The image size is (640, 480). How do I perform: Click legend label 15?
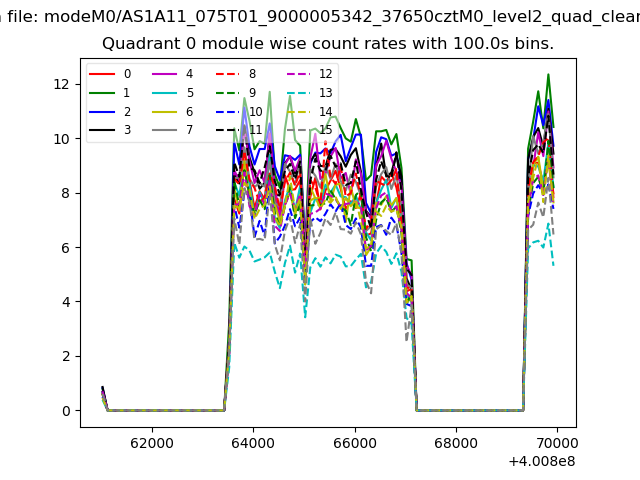pyautogui.click(x=326, y=130)
